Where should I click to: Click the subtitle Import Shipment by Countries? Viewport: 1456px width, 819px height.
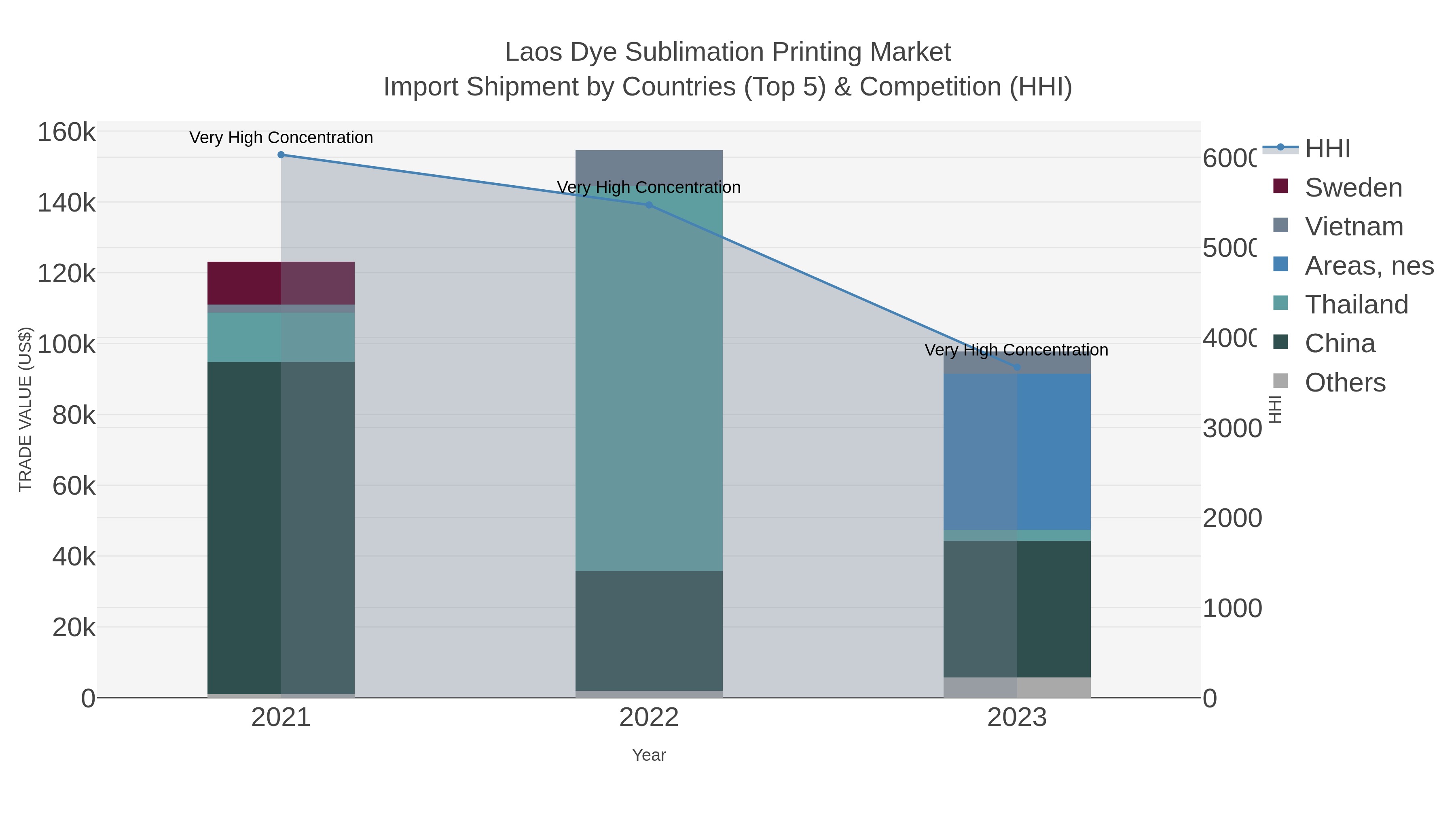728,87
